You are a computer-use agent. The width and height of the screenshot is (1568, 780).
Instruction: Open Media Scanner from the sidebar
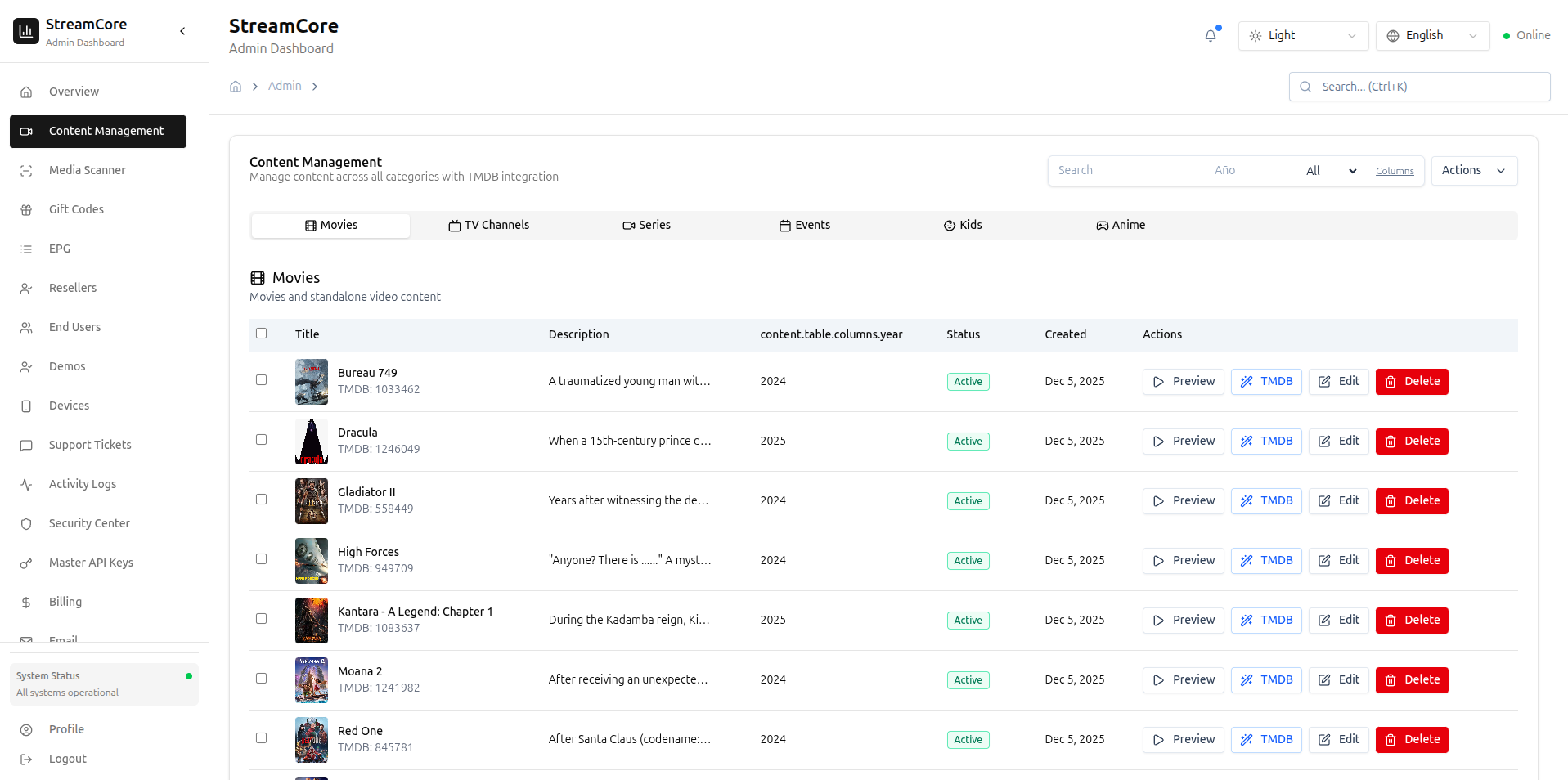pyautogui.click(x=87, y=170)
